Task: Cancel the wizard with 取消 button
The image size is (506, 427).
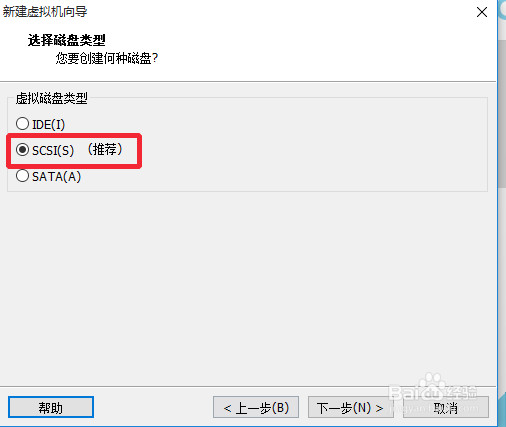Action: click(446, 407)
